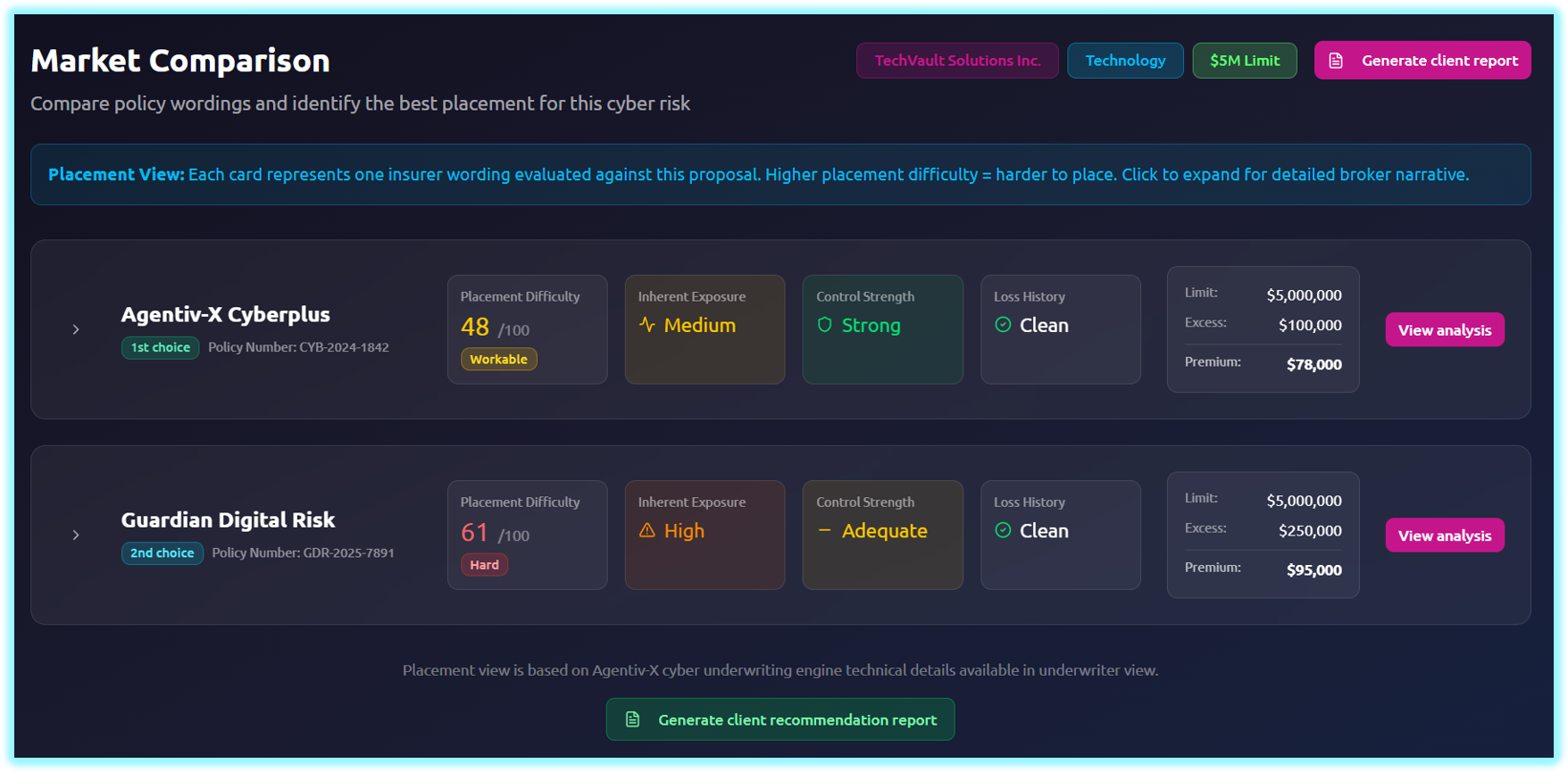1568x772 pixels.
Task: Click the document icon in Generate client report
Action: click(x=1336, y=61)
